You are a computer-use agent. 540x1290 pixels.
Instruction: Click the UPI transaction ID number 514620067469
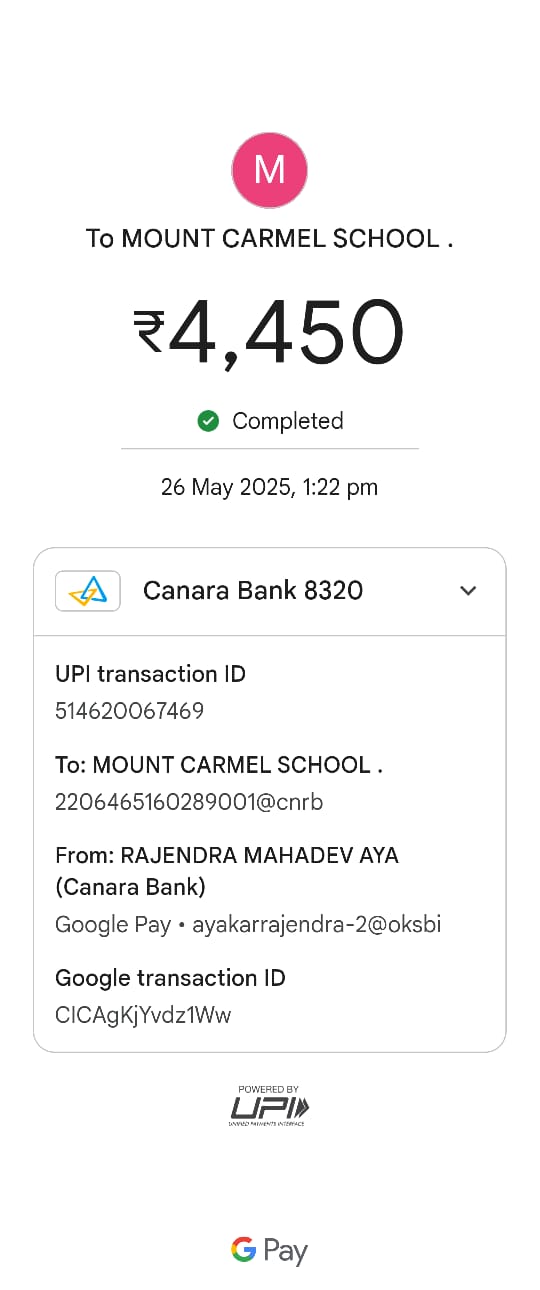pyautogui.click(x=130, y=711)
